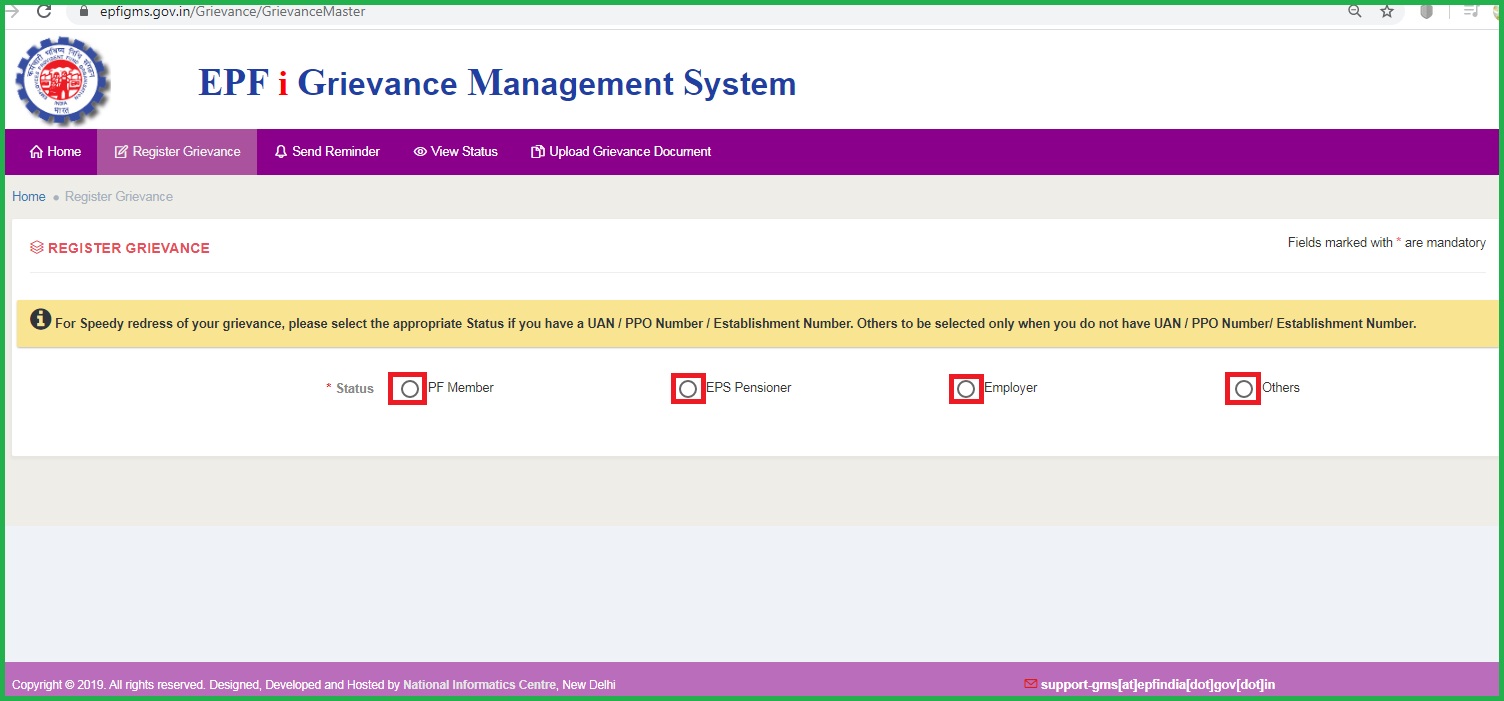Click the padlock site security icon
The height and width of the screenshot is (701, 1504).
click(85, 12)
